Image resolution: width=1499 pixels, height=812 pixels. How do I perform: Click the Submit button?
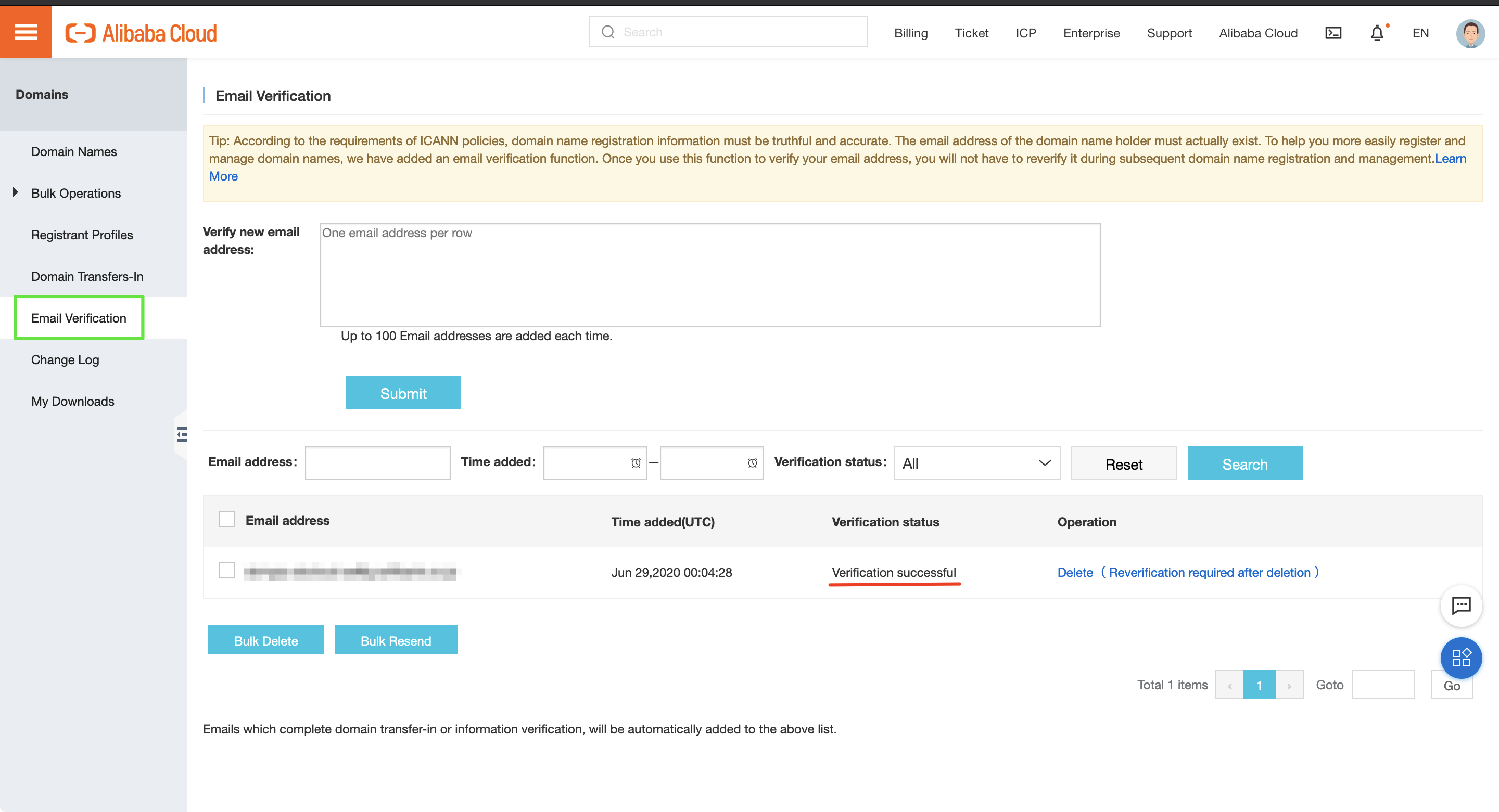tap(403, 393)
